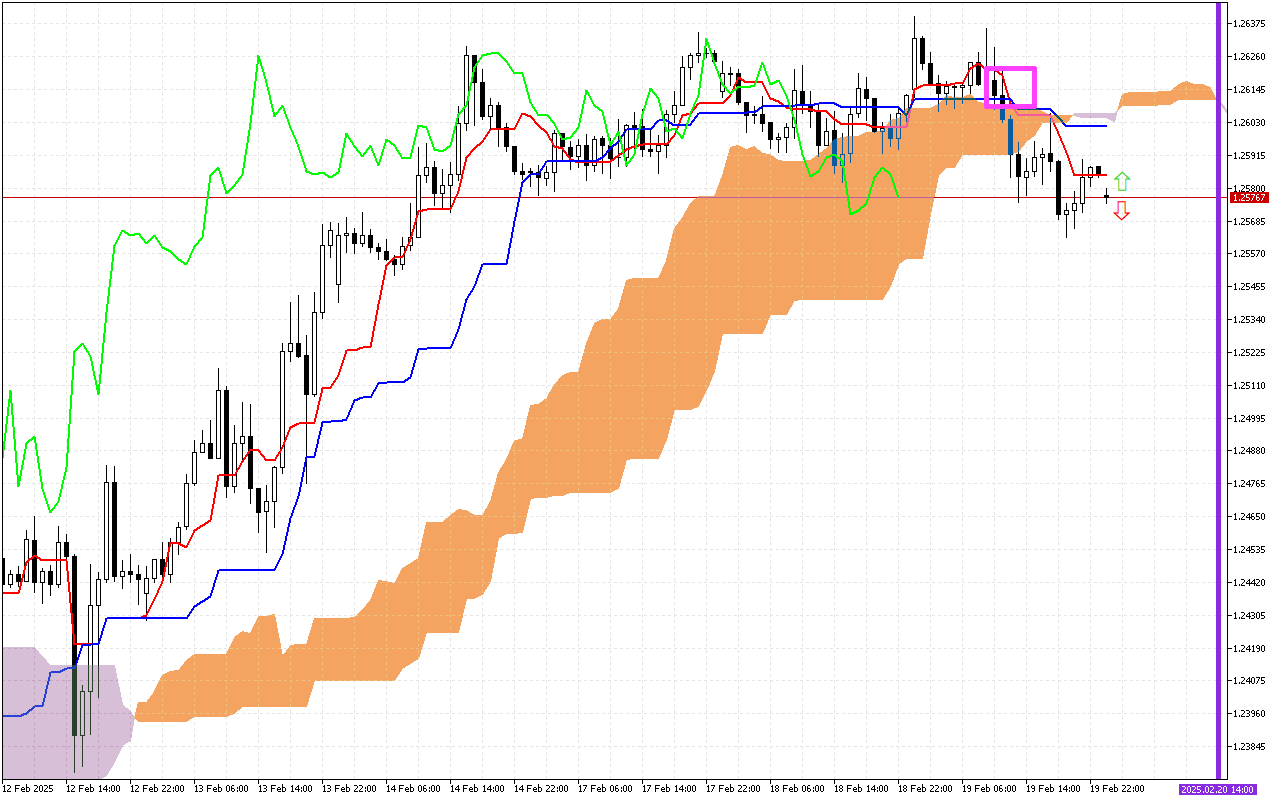Click price level 1.25915 on axis

pyautogui.click(x=1250, y=155)
